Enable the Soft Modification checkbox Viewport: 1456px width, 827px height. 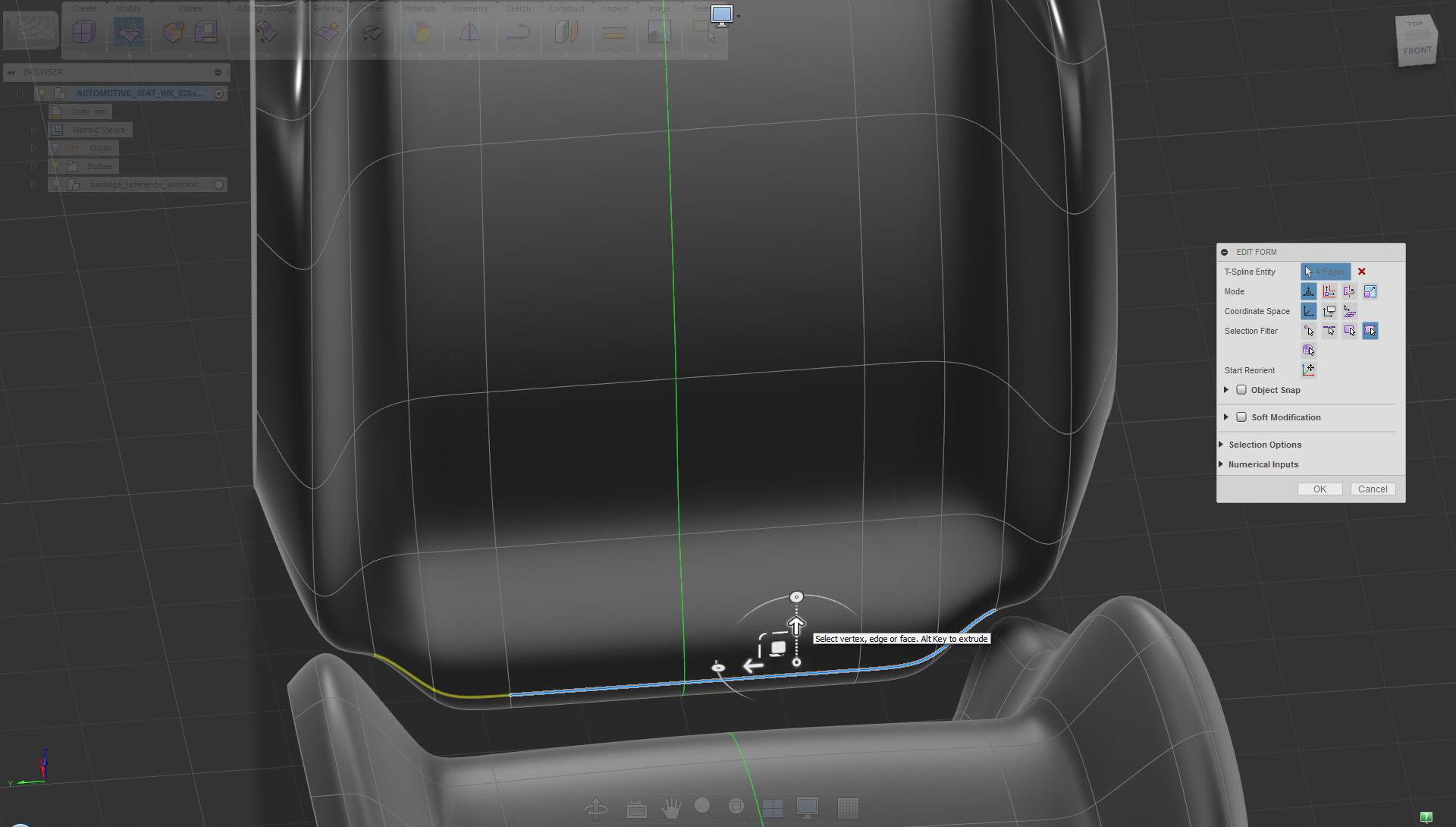(1241, 417)
